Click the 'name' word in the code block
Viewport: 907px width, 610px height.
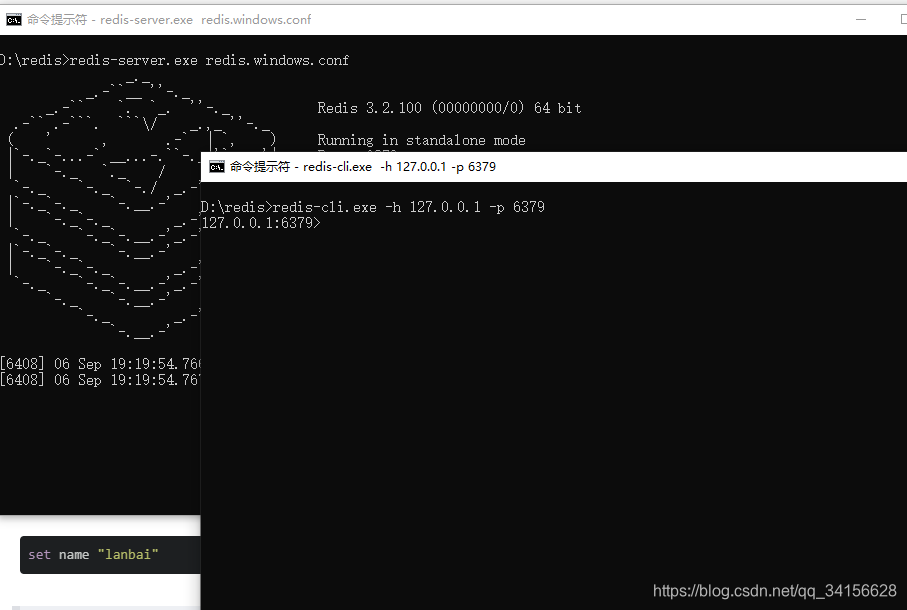click(74, 554)
